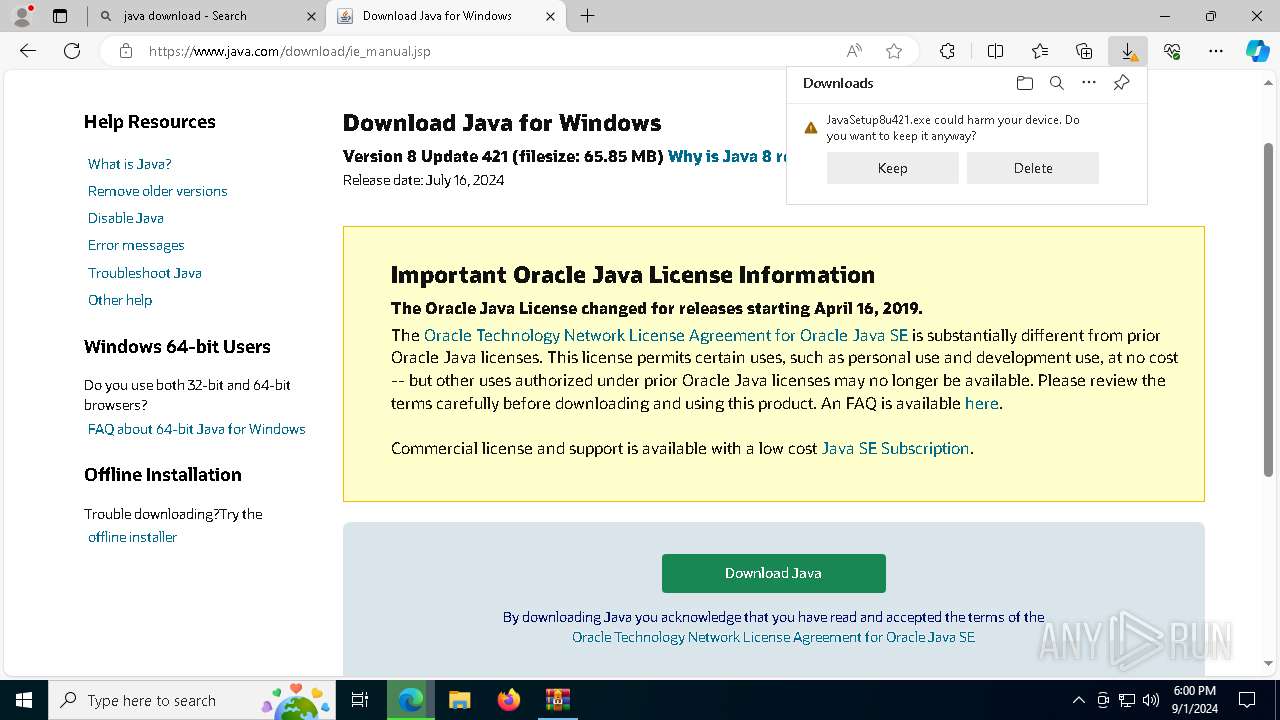Viewport: 1280px width, 720px height.
Task: Pin the Downloads panel
Action: 1121,83
